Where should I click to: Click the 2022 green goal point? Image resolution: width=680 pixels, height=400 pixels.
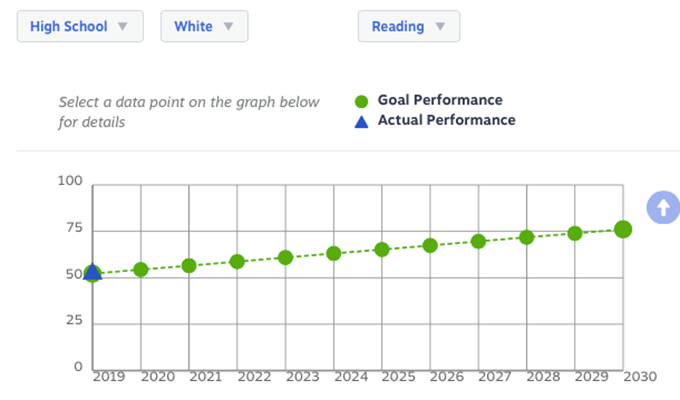pyautogui.click(x=237, y=262)
